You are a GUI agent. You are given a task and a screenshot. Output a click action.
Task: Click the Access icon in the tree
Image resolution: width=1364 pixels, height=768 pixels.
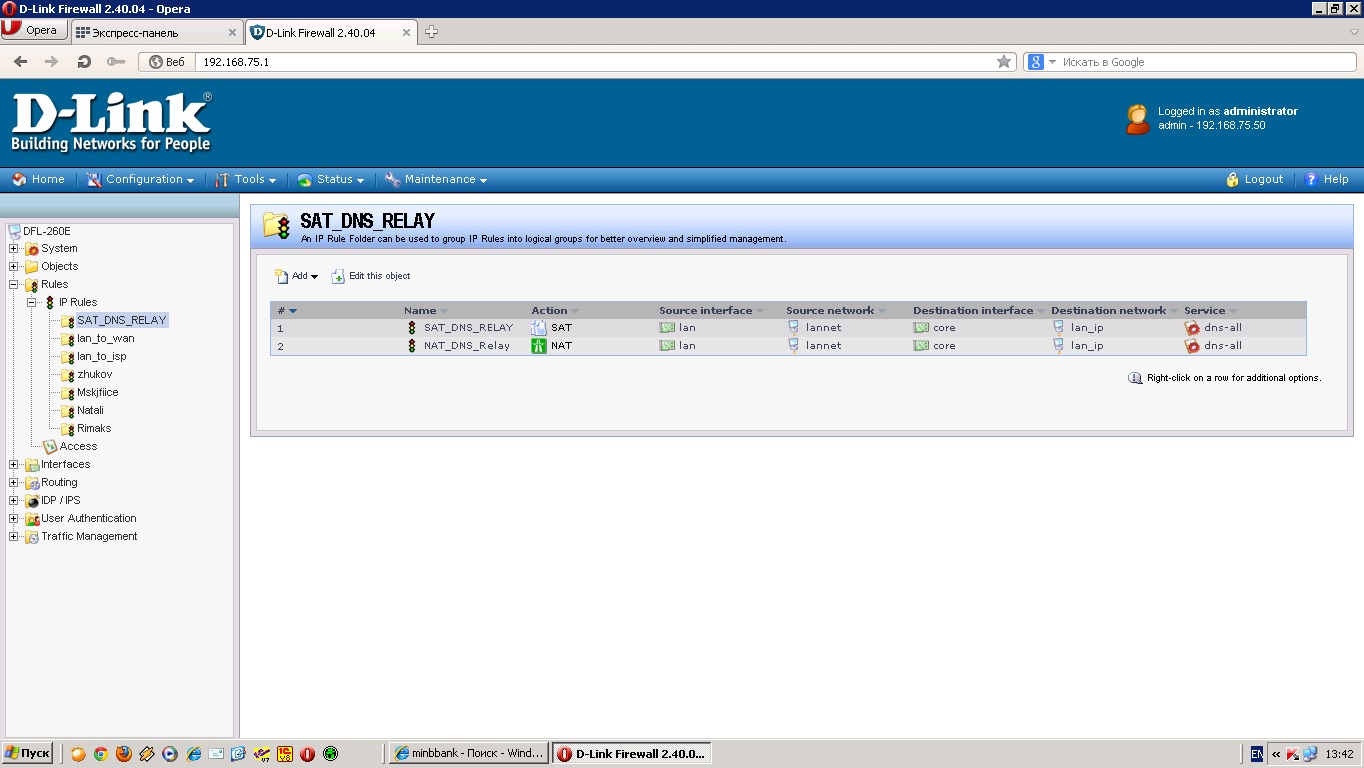click(x=50, y=447)
